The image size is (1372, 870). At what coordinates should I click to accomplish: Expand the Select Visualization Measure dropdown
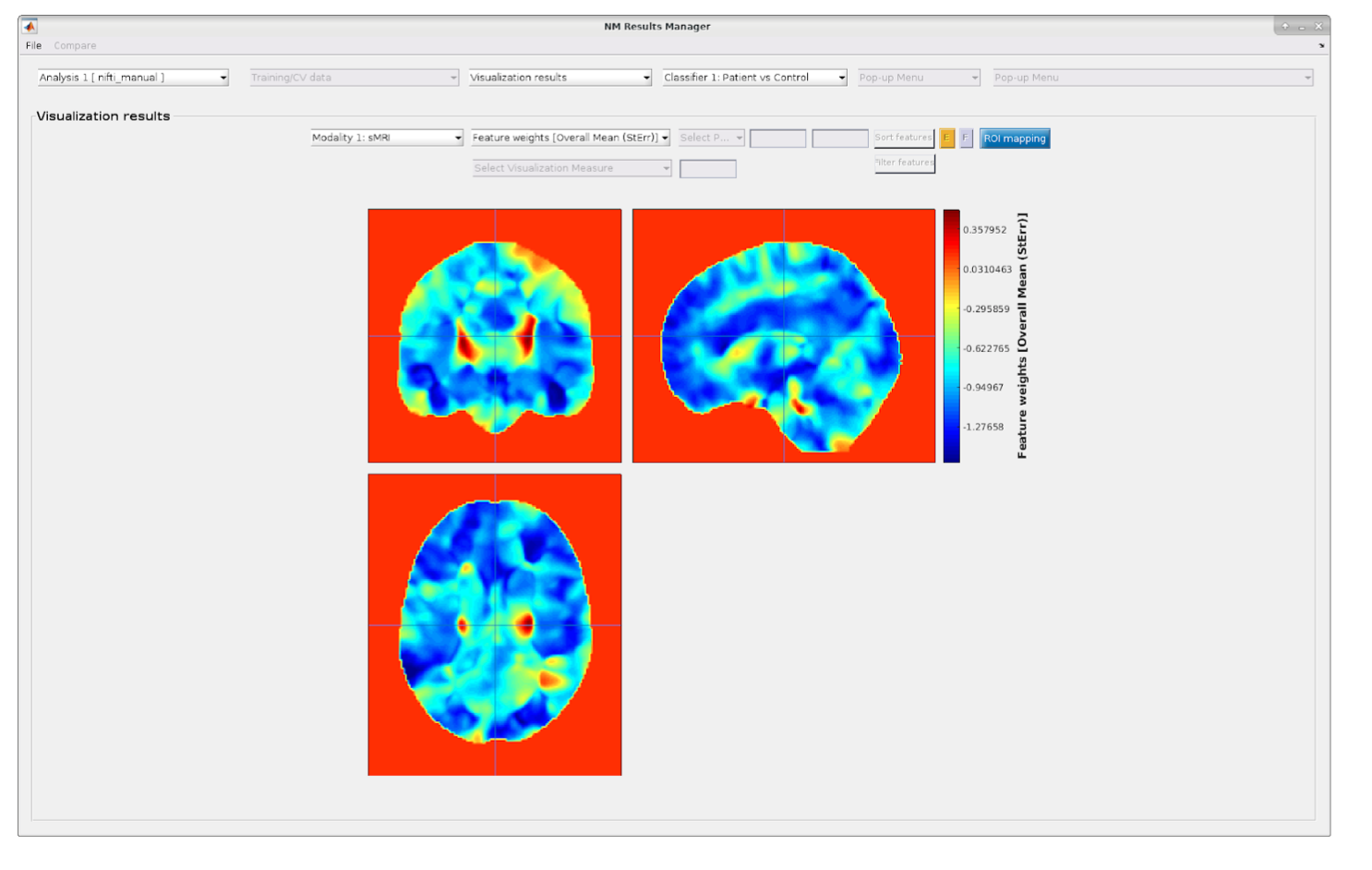pyautogui.click(x=571, y=168)
